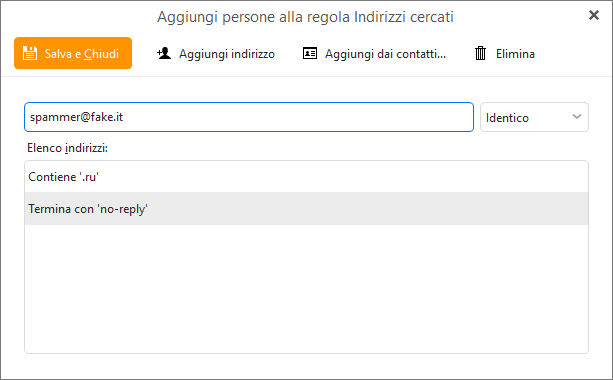Select the Aggiungi indirizzo text
613x380 pixels.
(x=227, y=54)
